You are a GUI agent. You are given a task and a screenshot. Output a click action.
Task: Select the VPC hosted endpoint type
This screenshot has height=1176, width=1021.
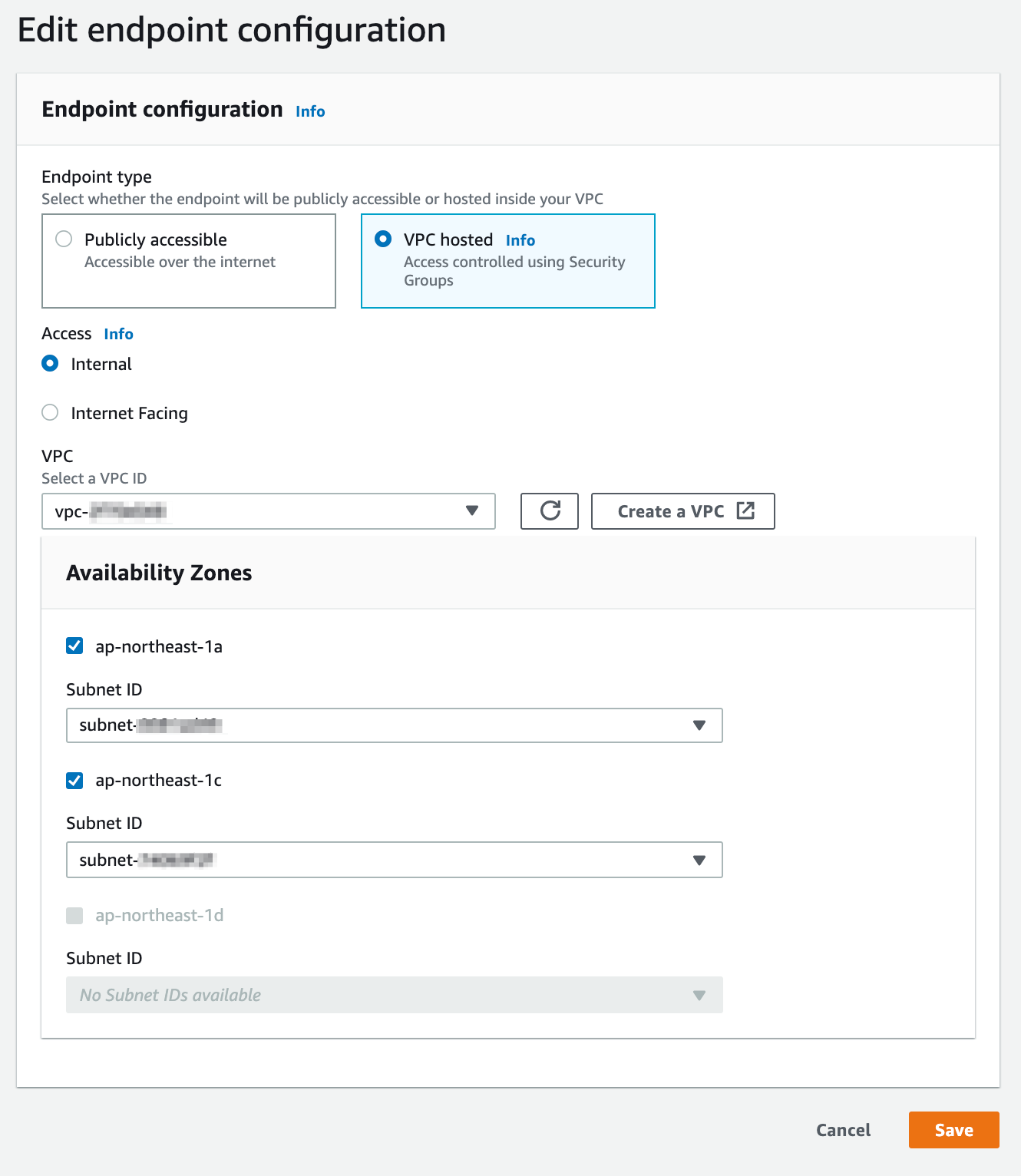coord(383,239)
